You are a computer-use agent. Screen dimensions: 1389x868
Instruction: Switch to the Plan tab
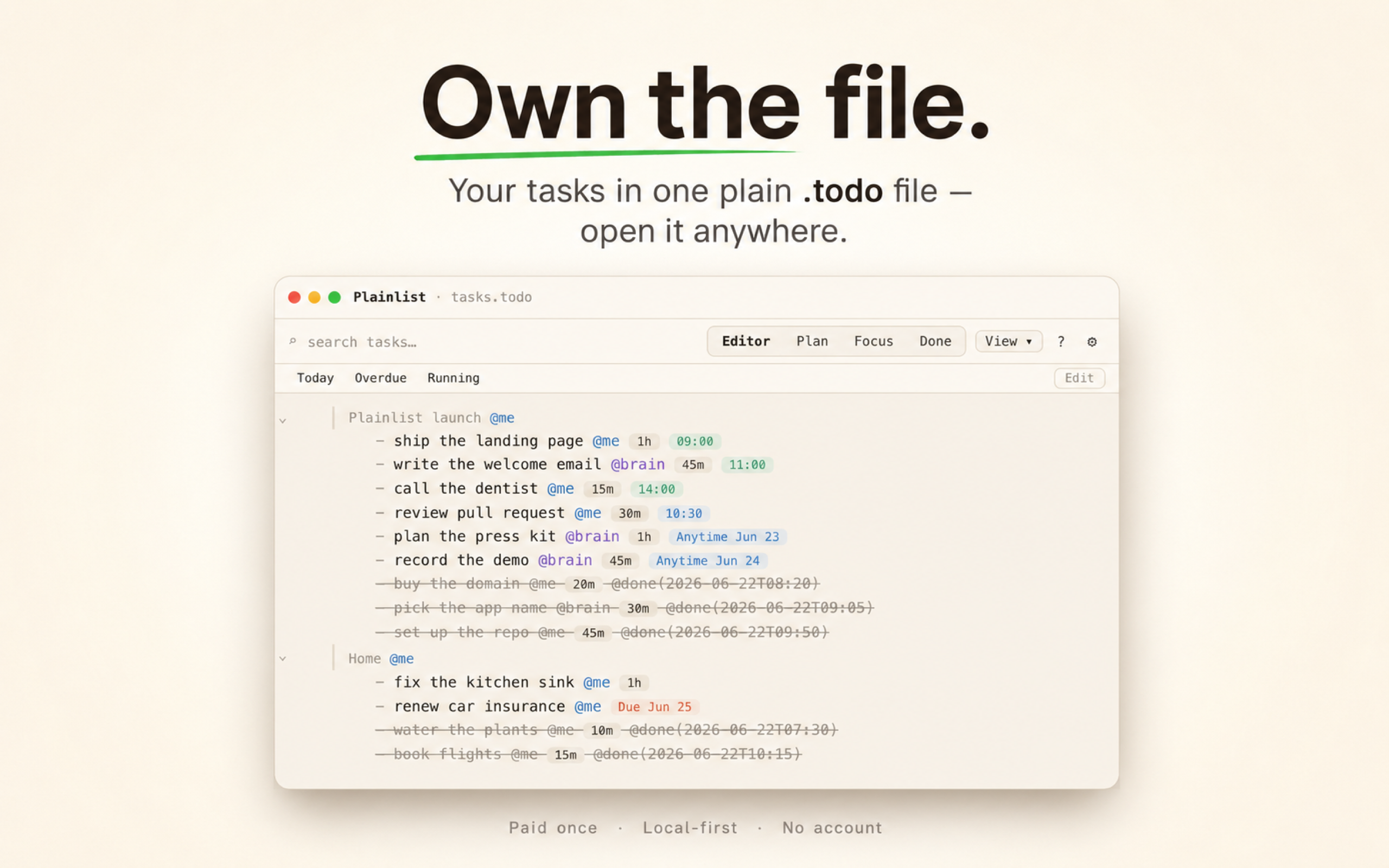coord(812,341)
